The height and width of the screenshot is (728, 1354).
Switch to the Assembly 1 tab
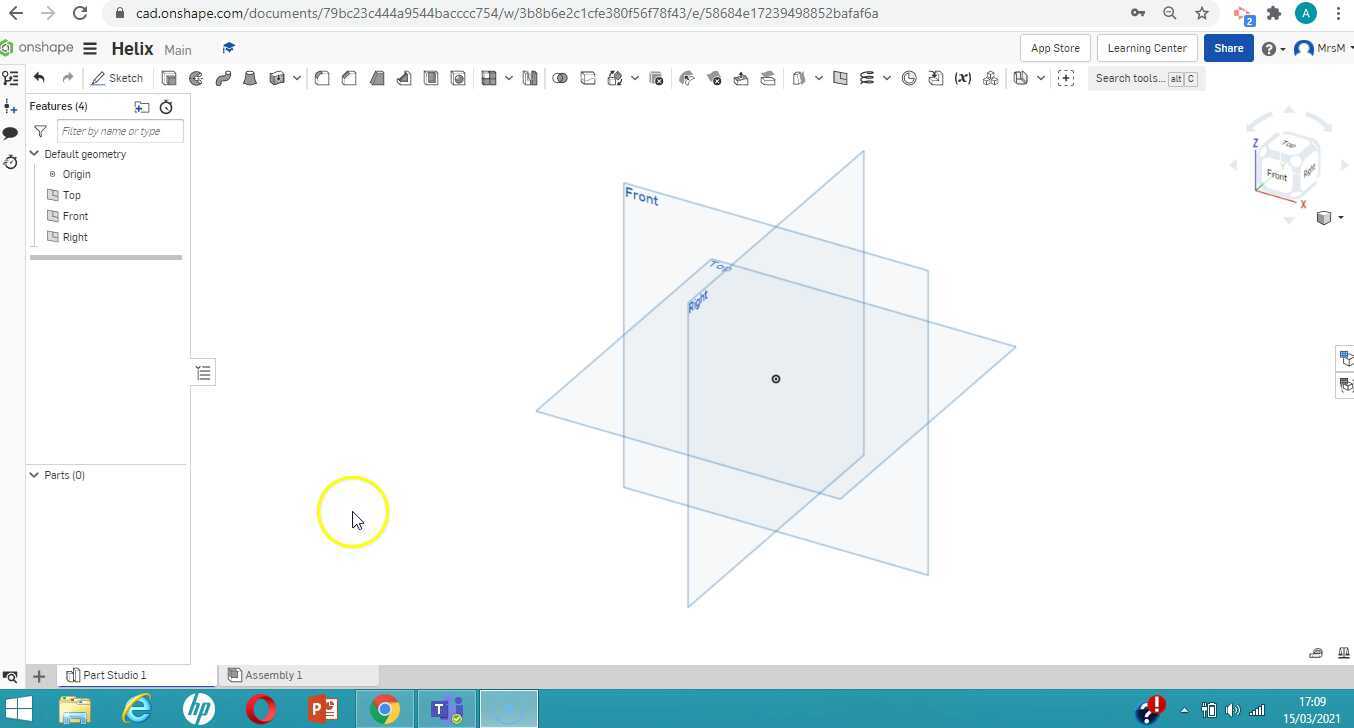tap(272, 675)
